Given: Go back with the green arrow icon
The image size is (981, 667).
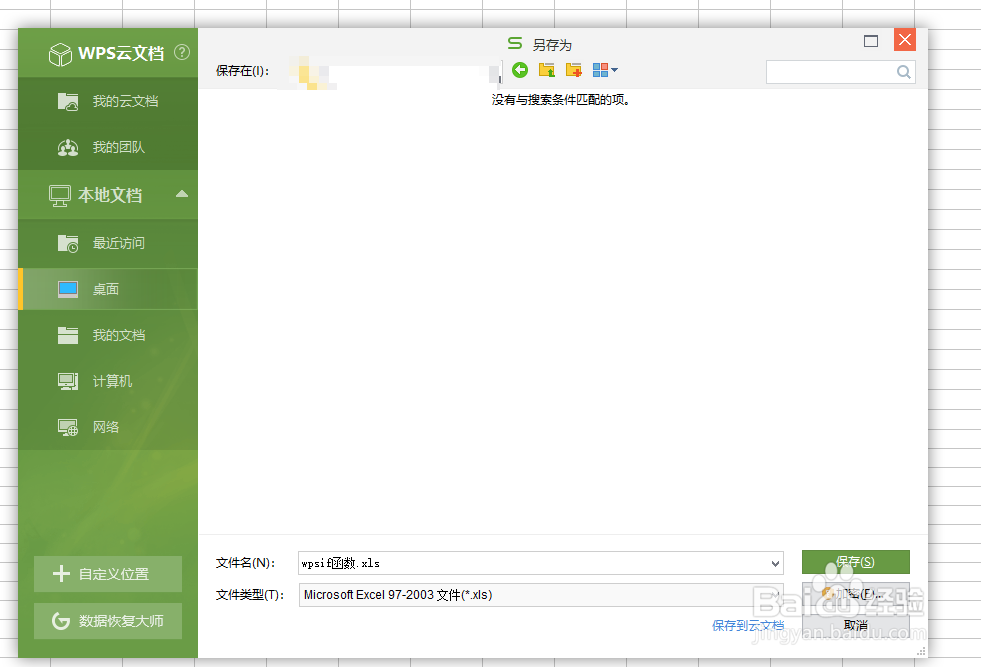Looking at the screenshot, I should 520,70.
